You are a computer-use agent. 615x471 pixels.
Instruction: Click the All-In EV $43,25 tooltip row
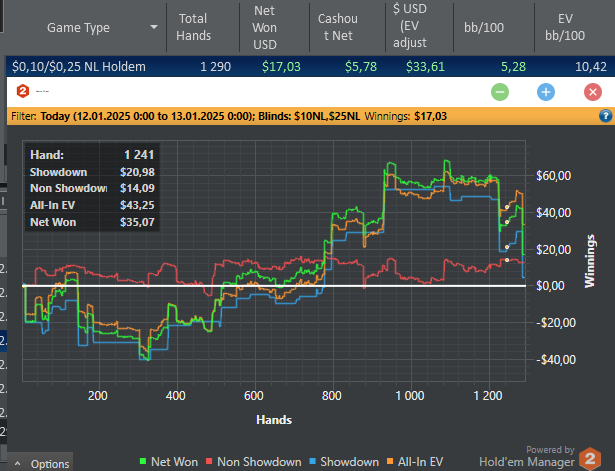coord(92,205)
